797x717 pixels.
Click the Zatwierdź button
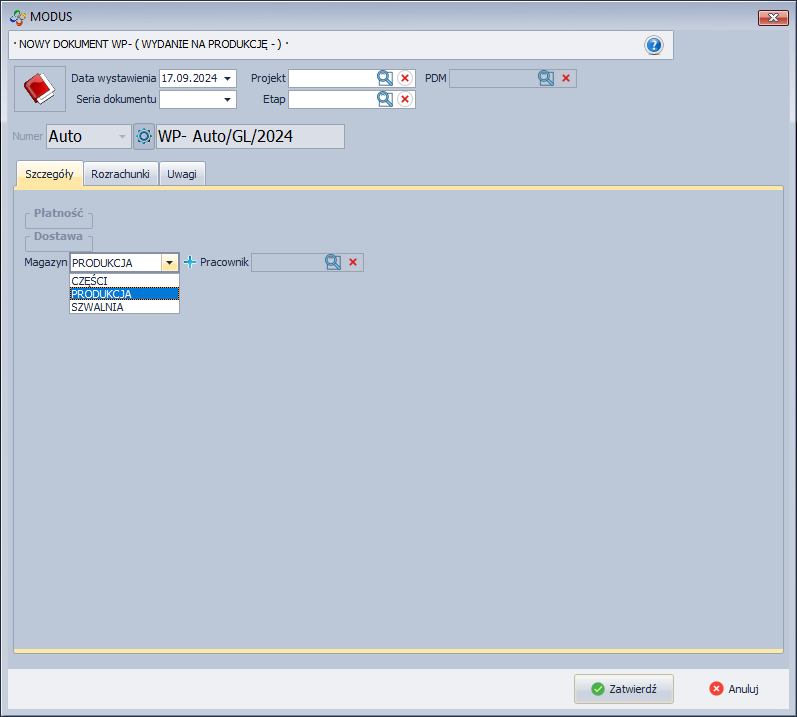[623, 689]
